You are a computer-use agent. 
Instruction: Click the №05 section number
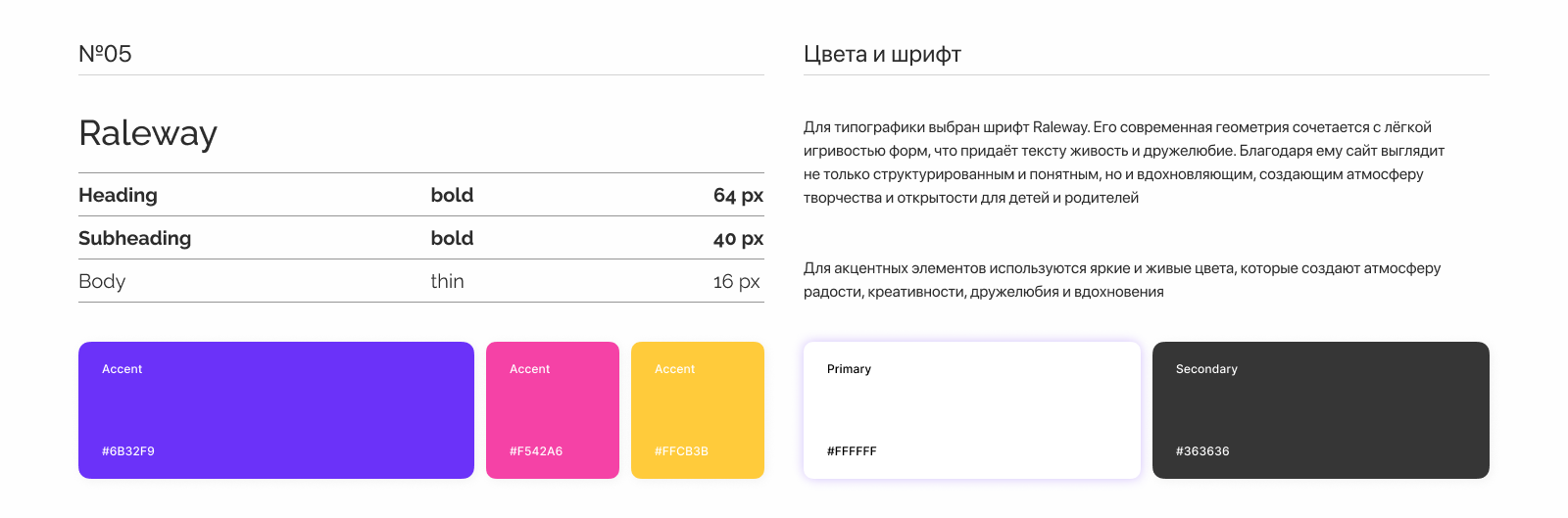coord(105,54)
